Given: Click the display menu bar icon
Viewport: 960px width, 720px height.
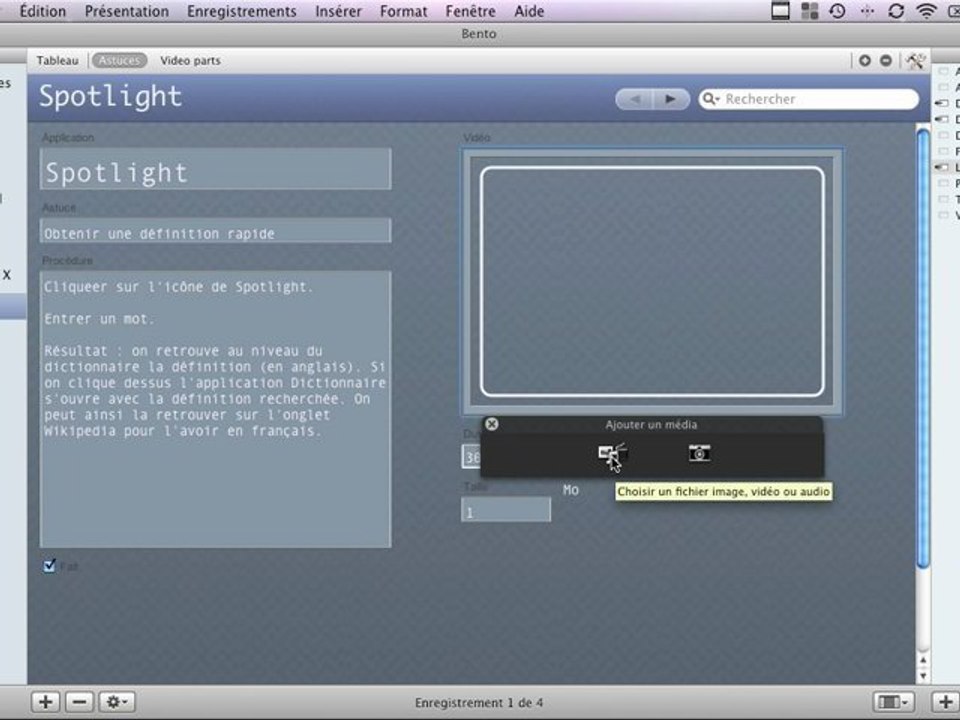Looking at the screenshot, I should pos(780,11).
